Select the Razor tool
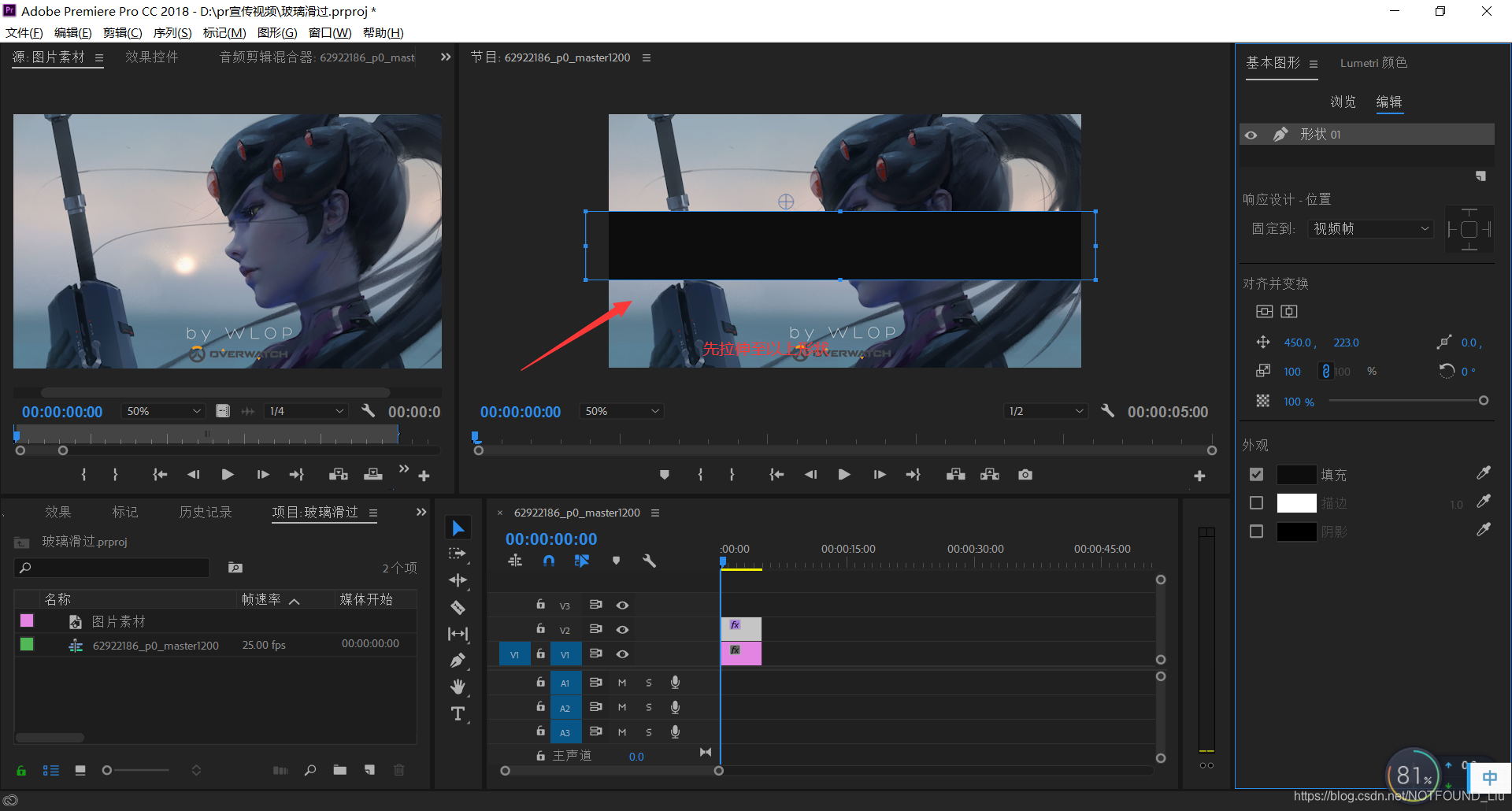The image size is (1512, 811). pyautogui.click(x=458, y=607)
